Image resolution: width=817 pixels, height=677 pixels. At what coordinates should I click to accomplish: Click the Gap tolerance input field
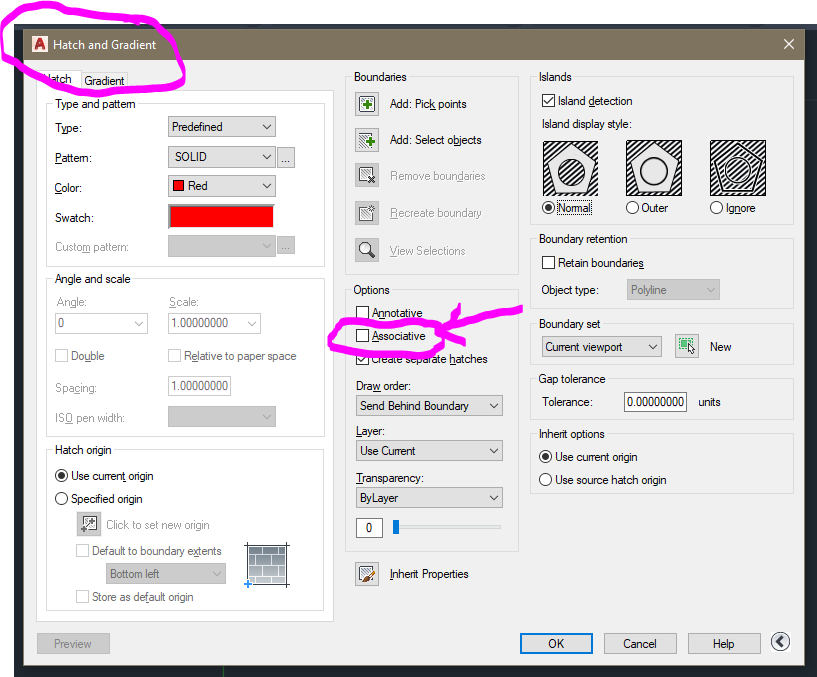point(654,402)
